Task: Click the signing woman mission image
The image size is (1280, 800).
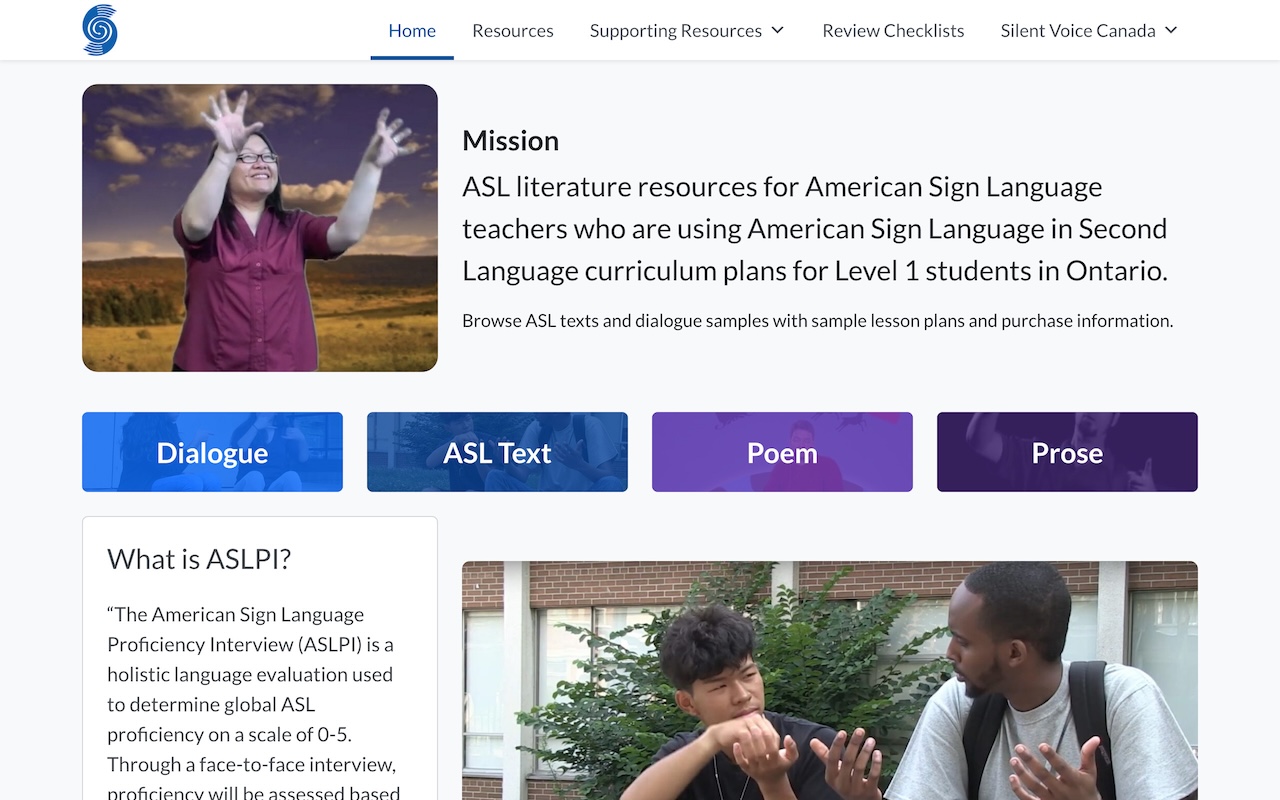Action: [260, 228]
